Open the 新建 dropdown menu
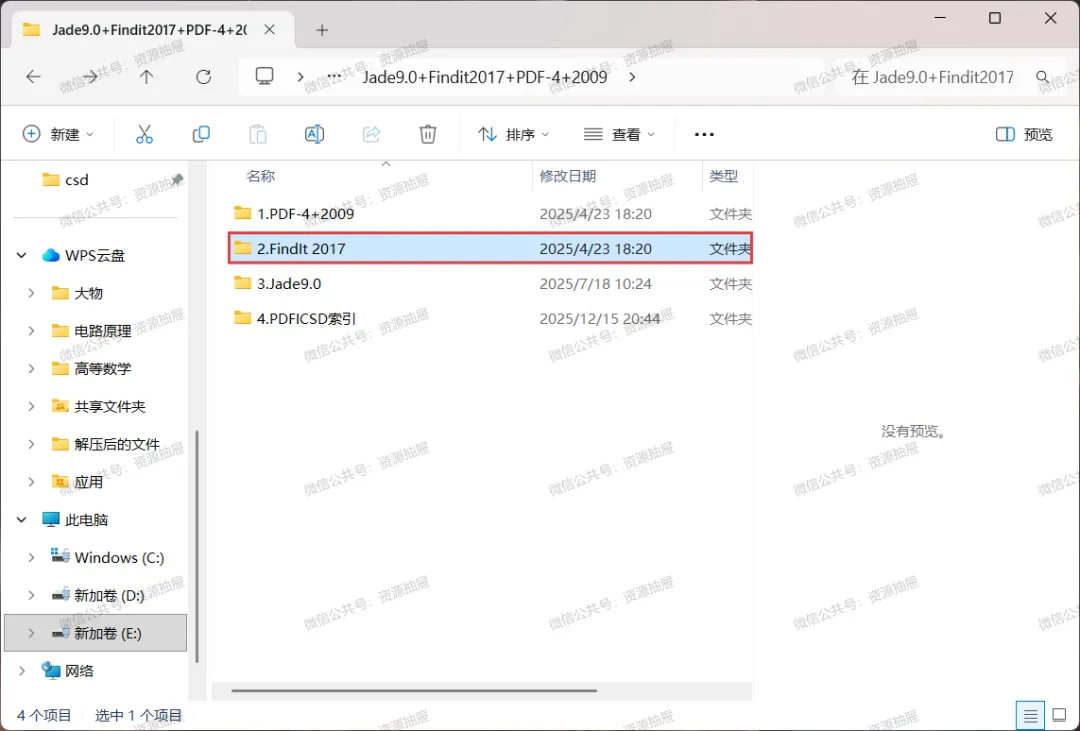Viewport: 1080px width, 731px height. tap(58, 134)
